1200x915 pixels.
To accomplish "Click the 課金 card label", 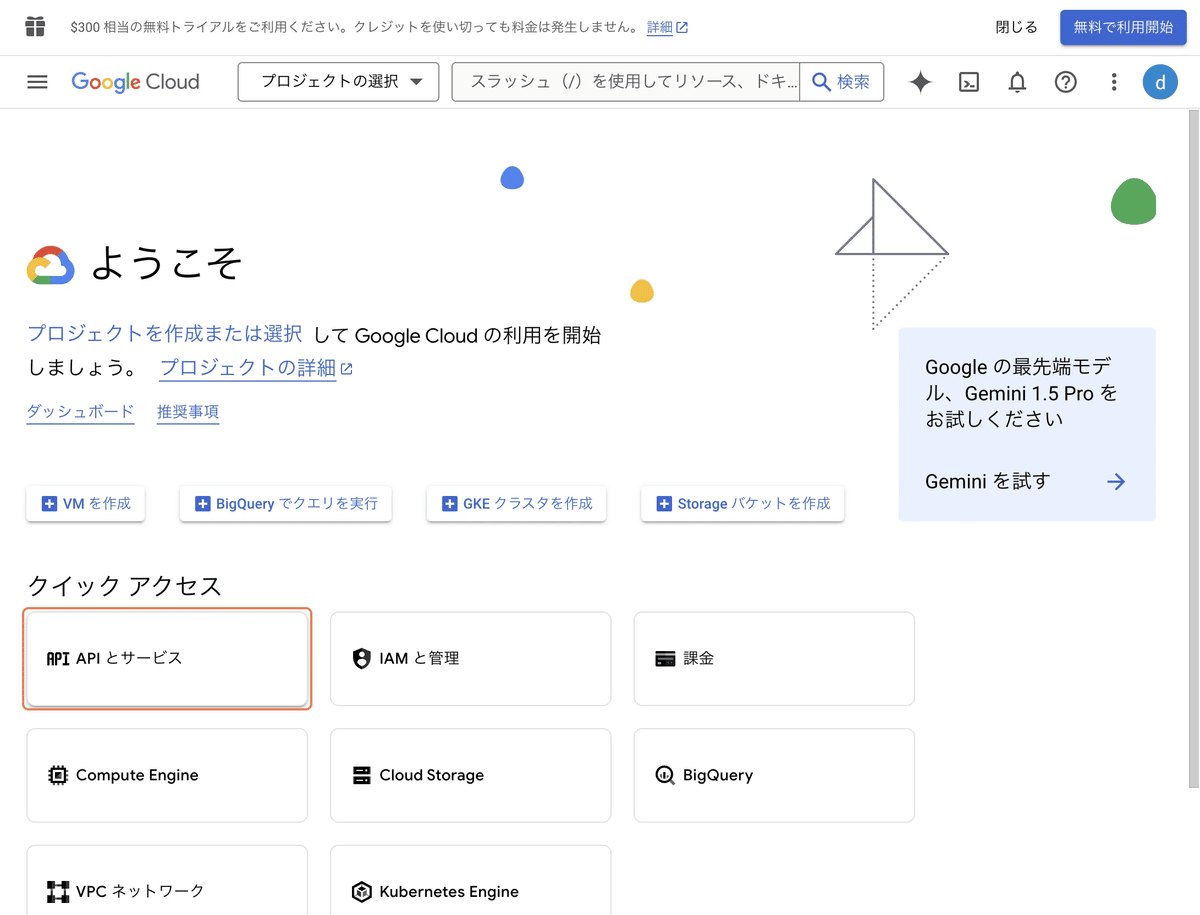I will point(698,659).
